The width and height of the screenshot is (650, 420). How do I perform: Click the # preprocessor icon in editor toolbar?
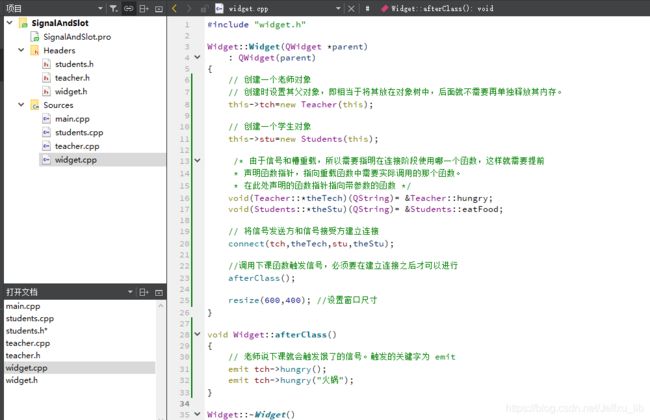click(367, 8)
